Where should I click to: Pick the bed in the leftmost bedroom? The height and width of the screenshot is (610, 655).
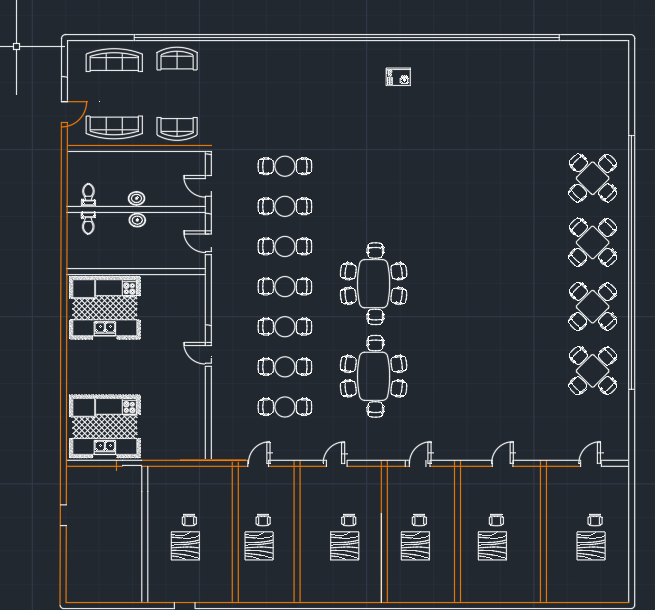tap(185, 546)
